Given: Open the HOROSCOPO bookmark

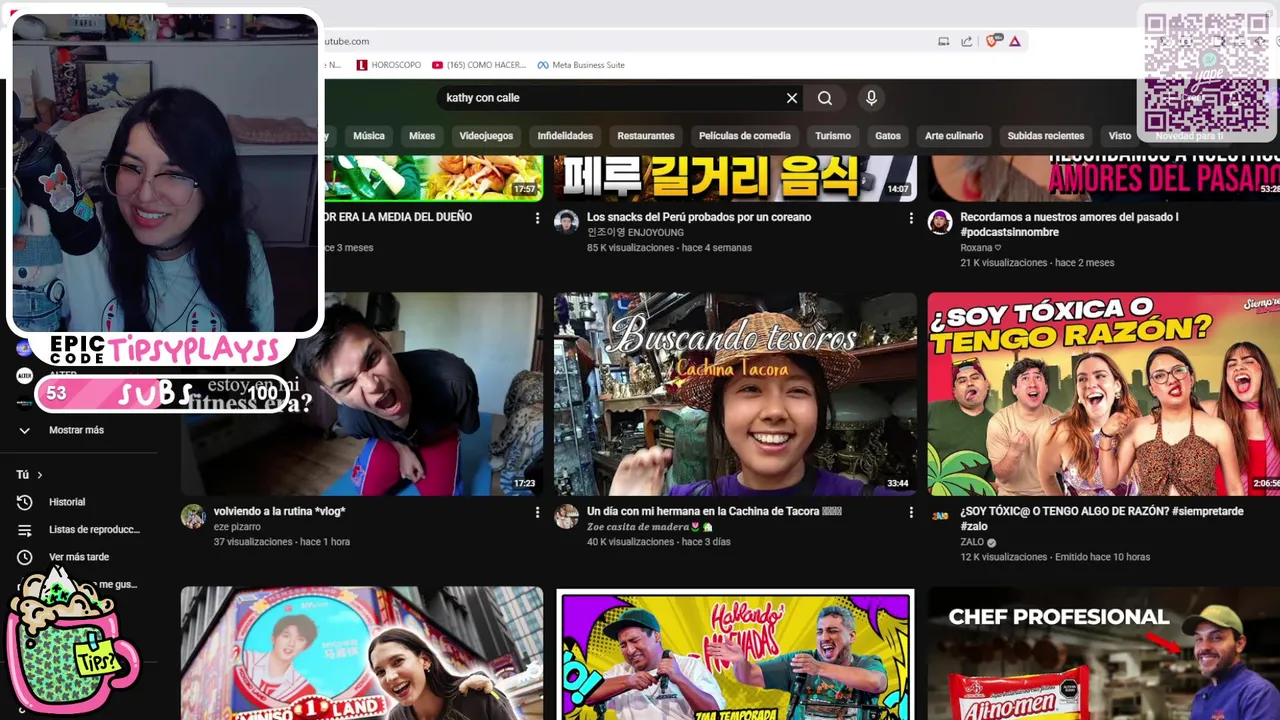Looking at the screenshot, I should tap(389, 65).
